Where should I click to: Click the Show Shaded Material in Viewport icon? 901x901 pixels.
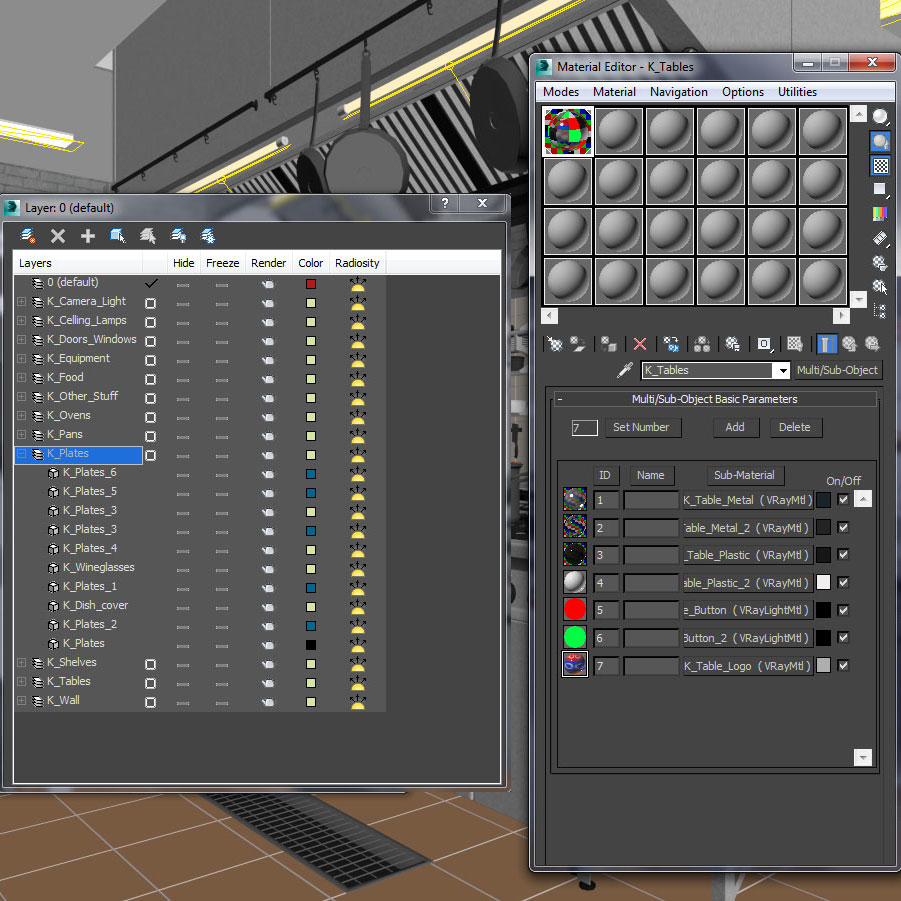(794, 343)
